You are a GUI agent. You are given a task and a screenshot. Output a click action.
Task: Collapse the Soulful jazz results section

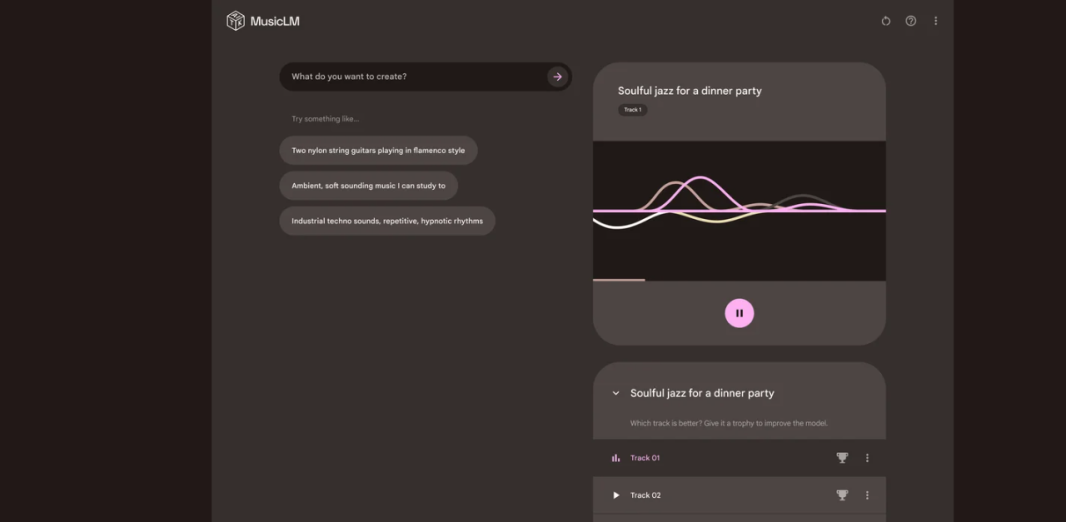[616, 393]
